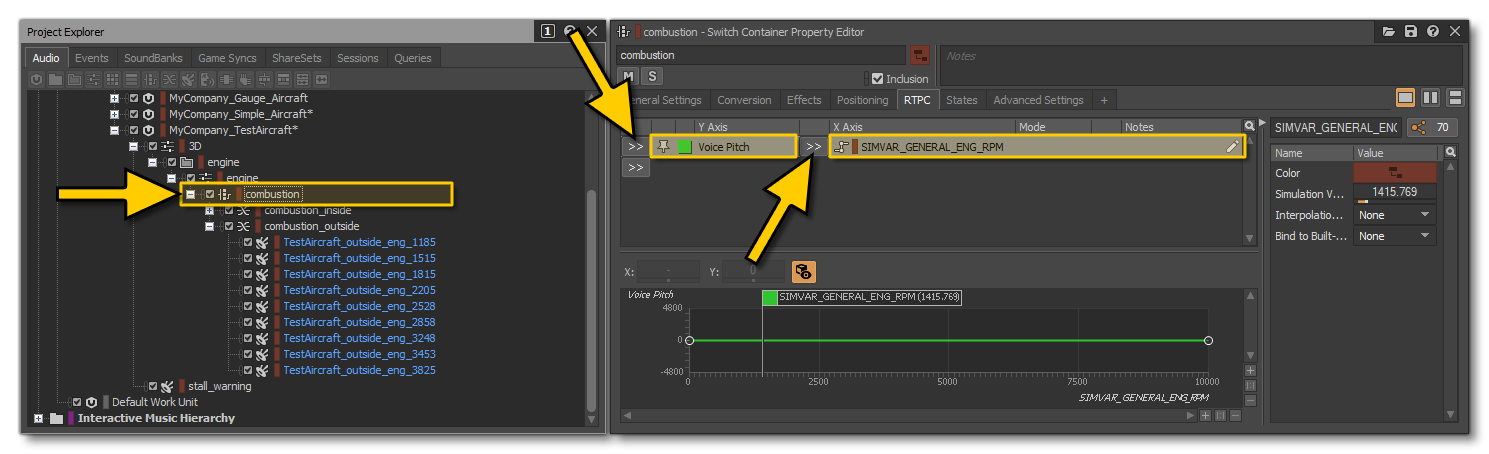This screenshot has height=454, width=1489.
Task: Expand Interactive Music Hierarchy node
Action: tap(38, 418)
